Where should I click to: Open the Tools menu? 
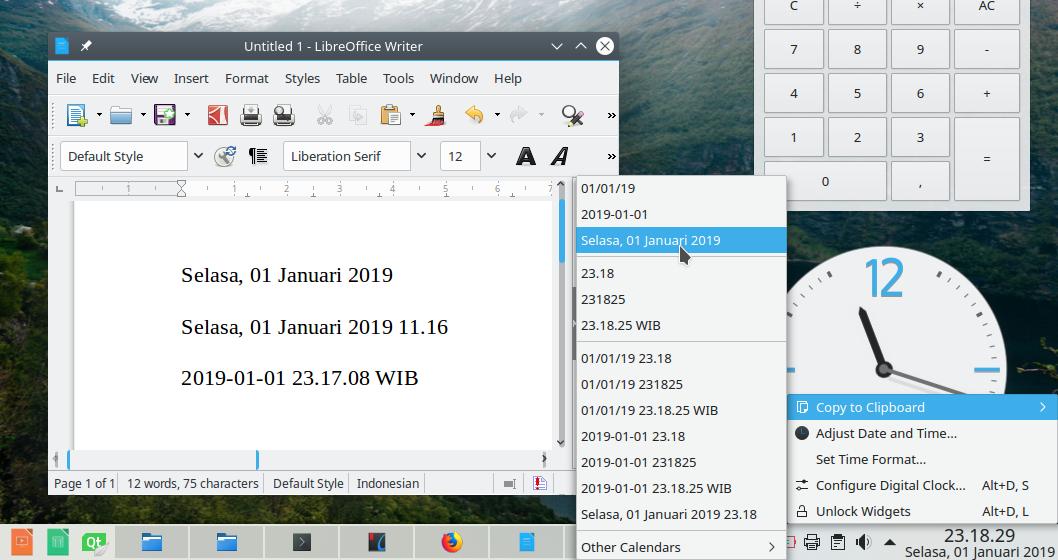(398, 78)
